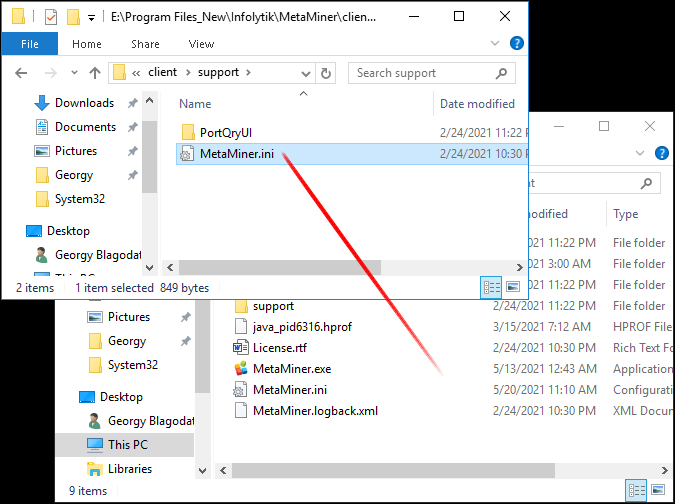Screen dimensions: 675x504
Task: Expand the chevron after client breadcrumb
Action: point(188,72)
